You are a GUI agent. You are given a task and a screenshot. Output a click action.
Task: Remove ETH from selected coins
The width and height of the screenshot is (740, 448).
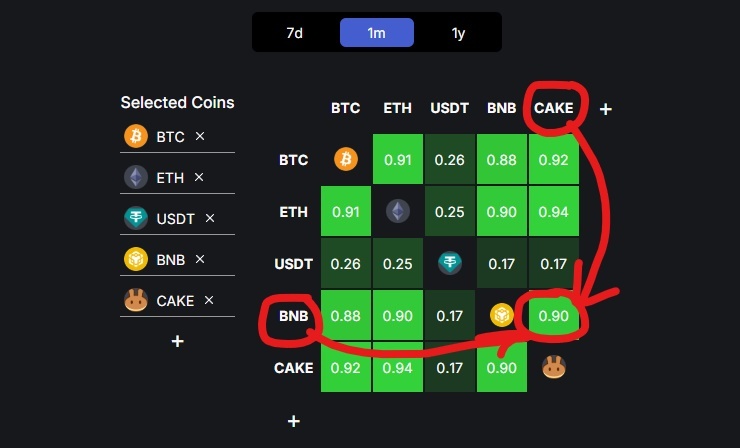coord(199,177)
